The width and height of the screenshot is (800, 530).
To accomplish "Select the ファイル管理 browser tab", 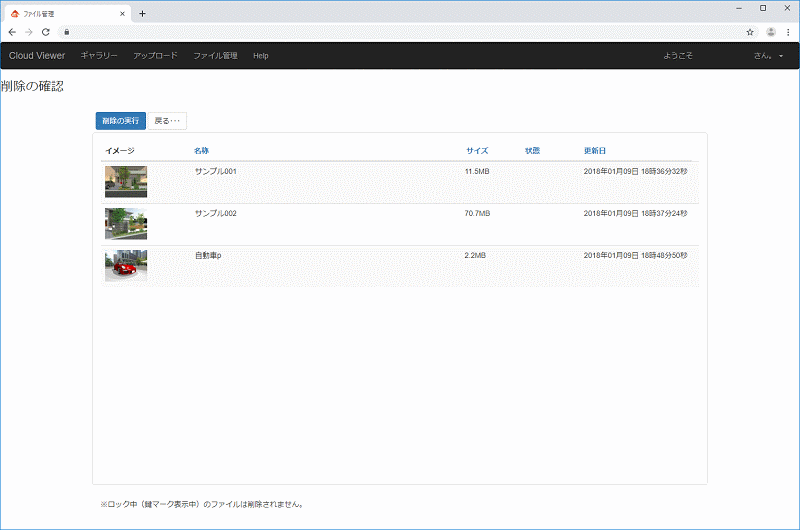I will point(67,14).
